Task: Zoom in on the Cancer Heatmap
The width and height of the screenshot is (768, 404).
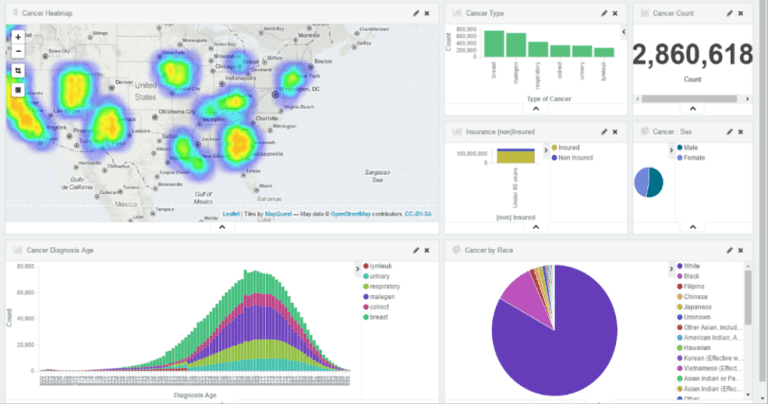Action: click(18, 37)
